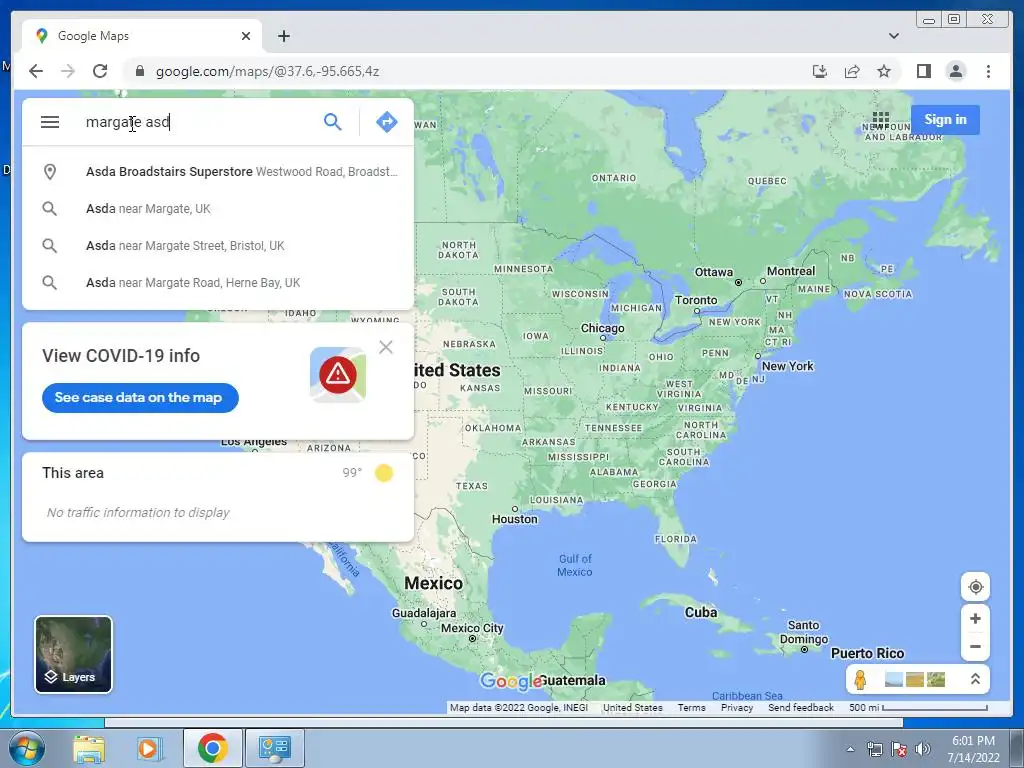Image resolution: width=1024 pixels, height=768 pixels.
Task: Choose Asda near Margate Road, Herne Bay
Action: point(218,283)
